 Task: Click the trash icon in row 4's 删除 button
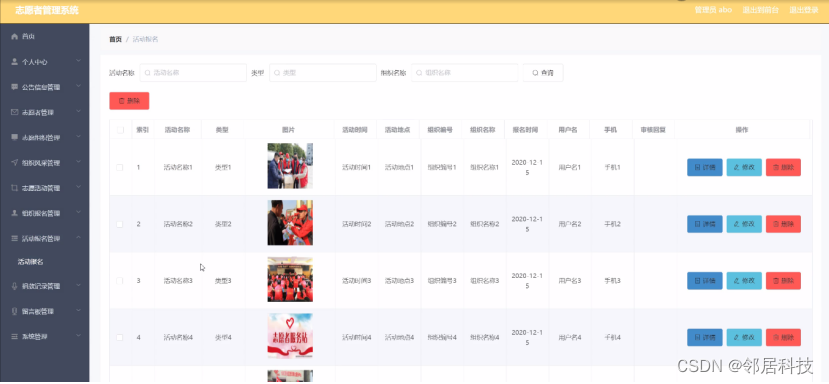[776, 337]
